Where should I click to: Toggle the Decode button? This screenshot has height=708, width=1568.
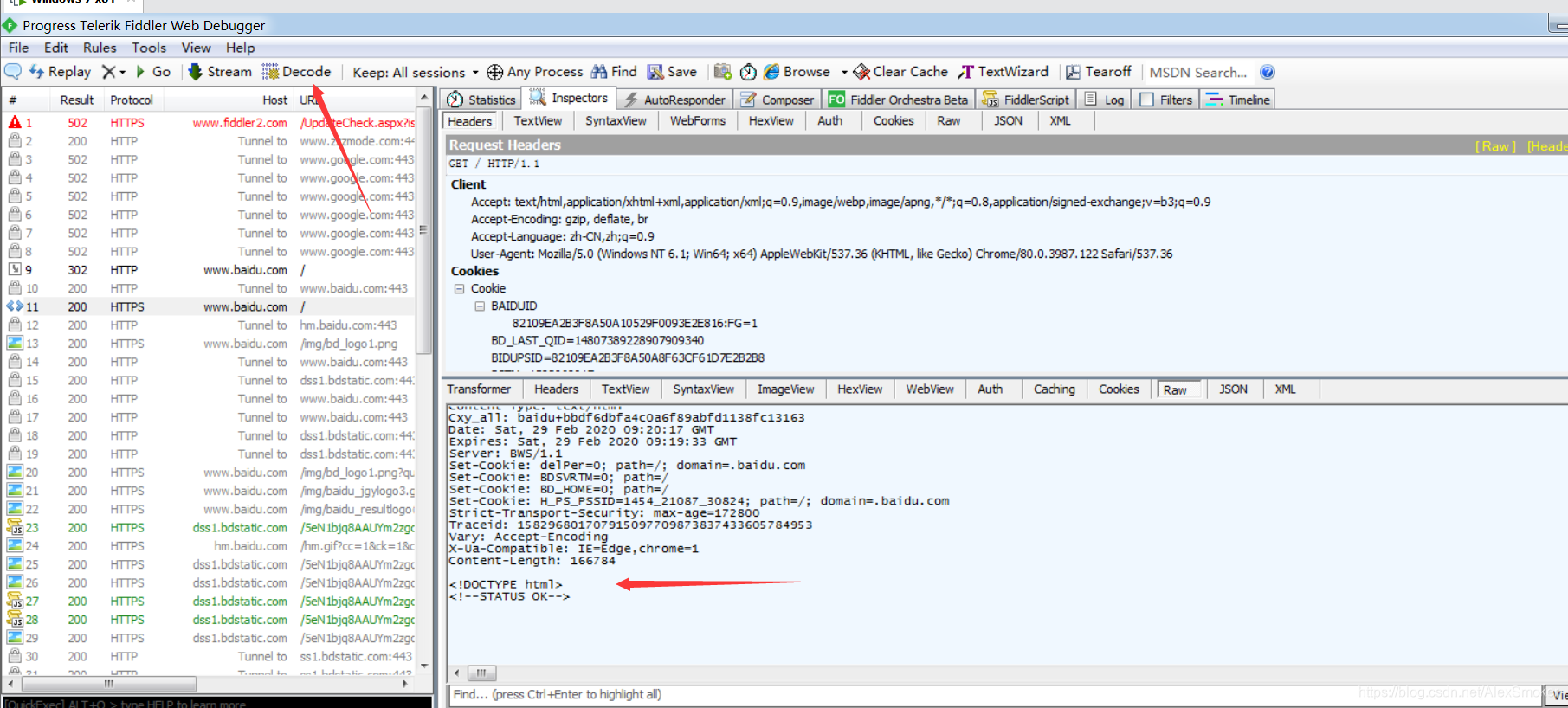pyautogui.click(x=296, y=72)
